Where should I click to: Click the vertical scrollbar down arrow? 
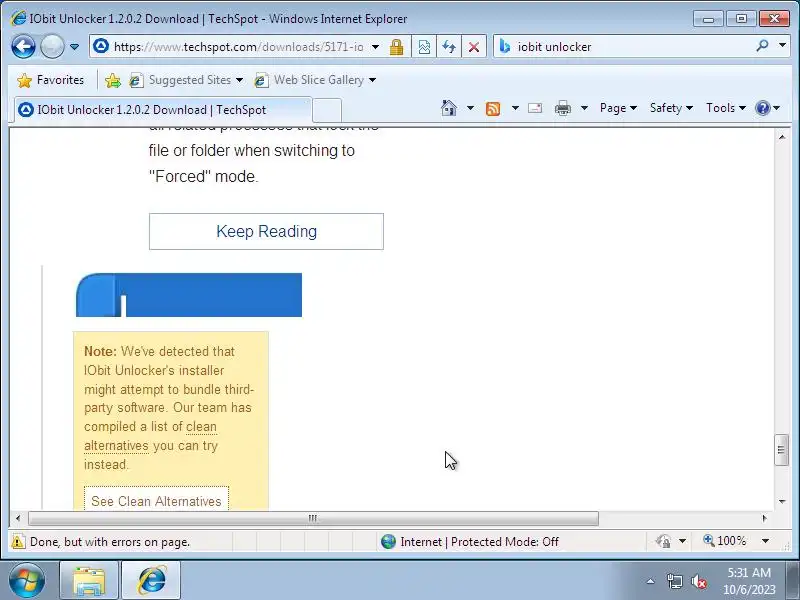782,502
